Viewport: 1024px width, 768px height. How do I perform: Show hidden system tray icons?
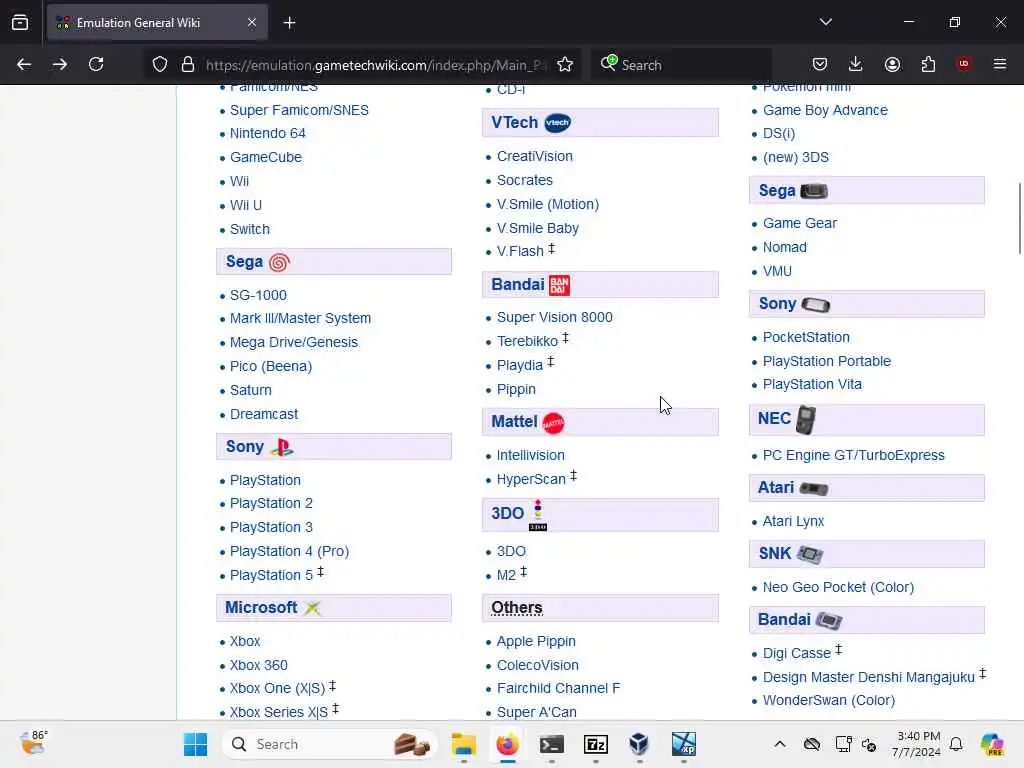point(780,744)
